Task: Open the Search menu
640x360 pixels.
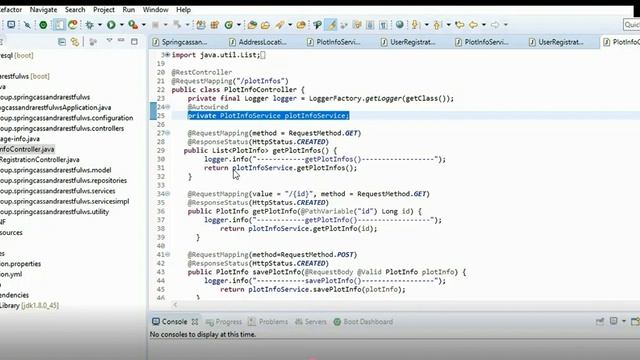Action: [x=75, y=9]
